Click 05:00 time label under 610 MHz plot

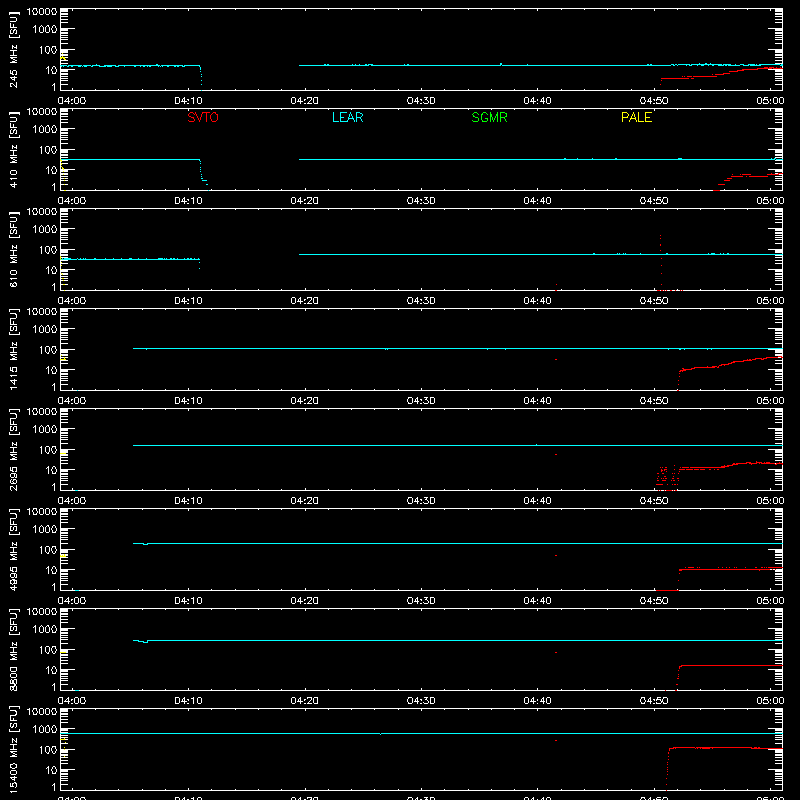pyautogui.click(x=770, y=301)
